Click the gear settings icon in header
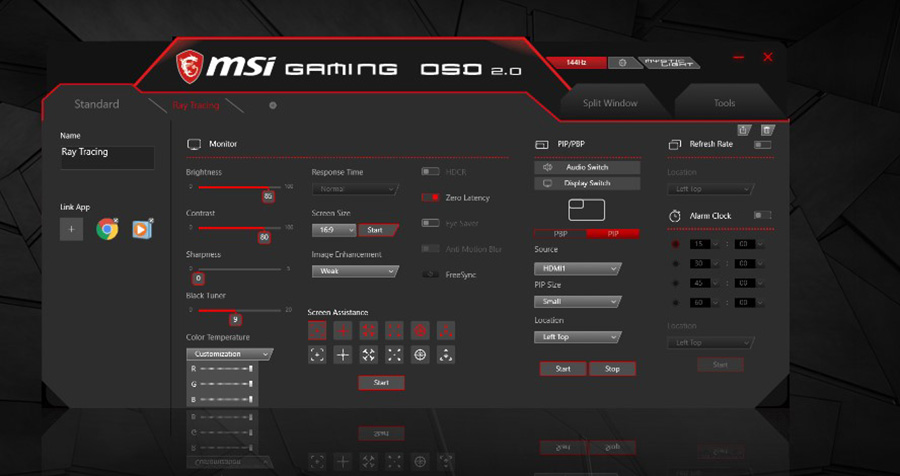 point(622,63)
